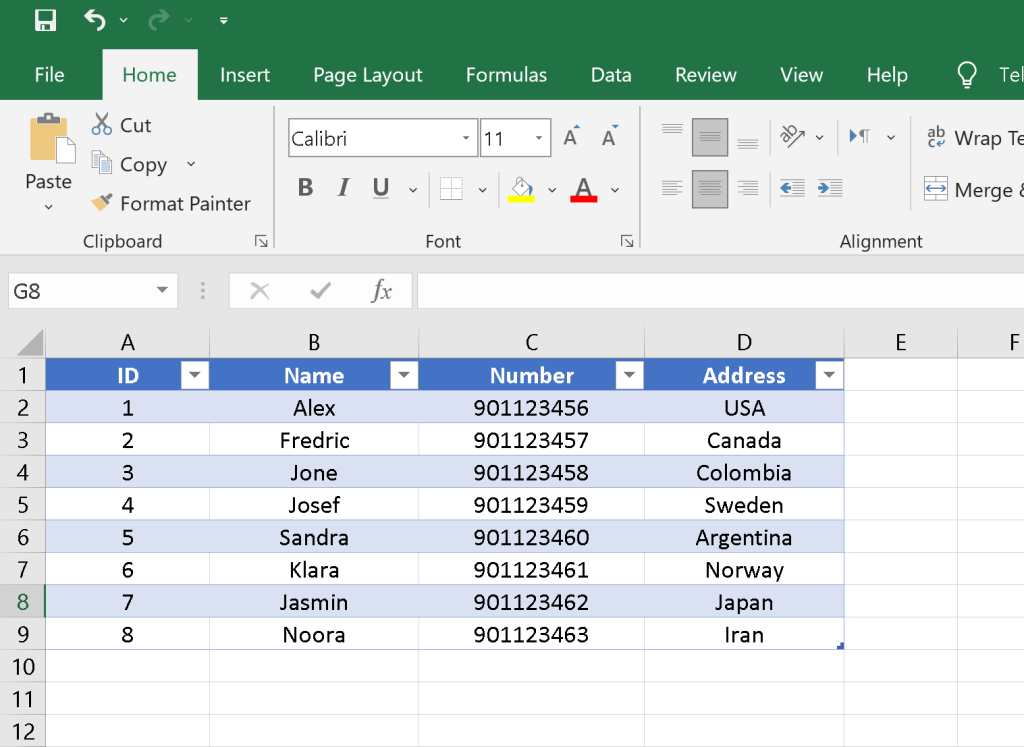The height and width of the screenshot is (747, 1024).
Task: Open the Name Box dropdown arrow
Action: click(162, 291)
